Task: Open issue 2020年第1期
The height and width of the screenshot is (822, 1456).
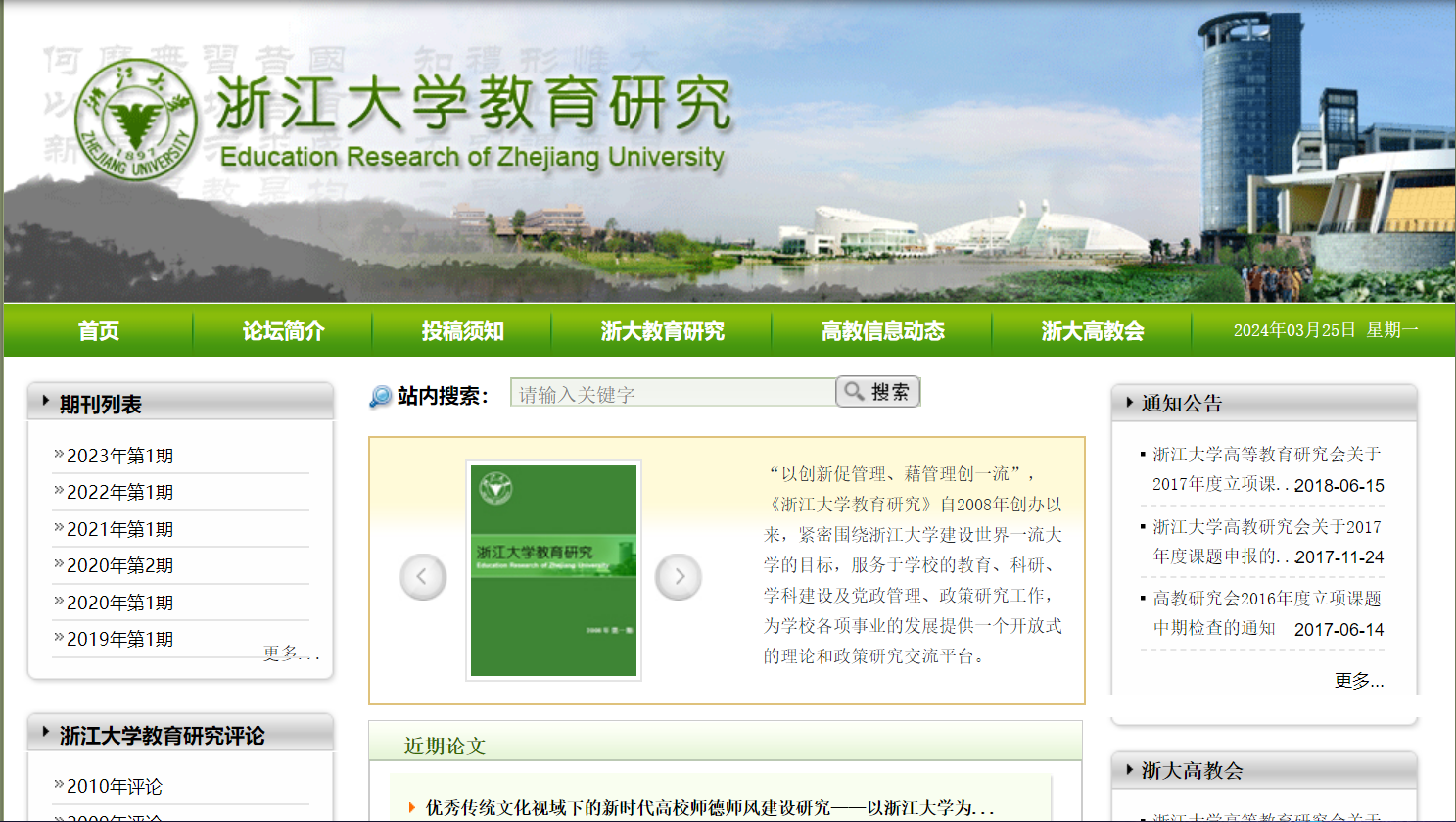Action: pyautogui.click(x=119, y=603)
